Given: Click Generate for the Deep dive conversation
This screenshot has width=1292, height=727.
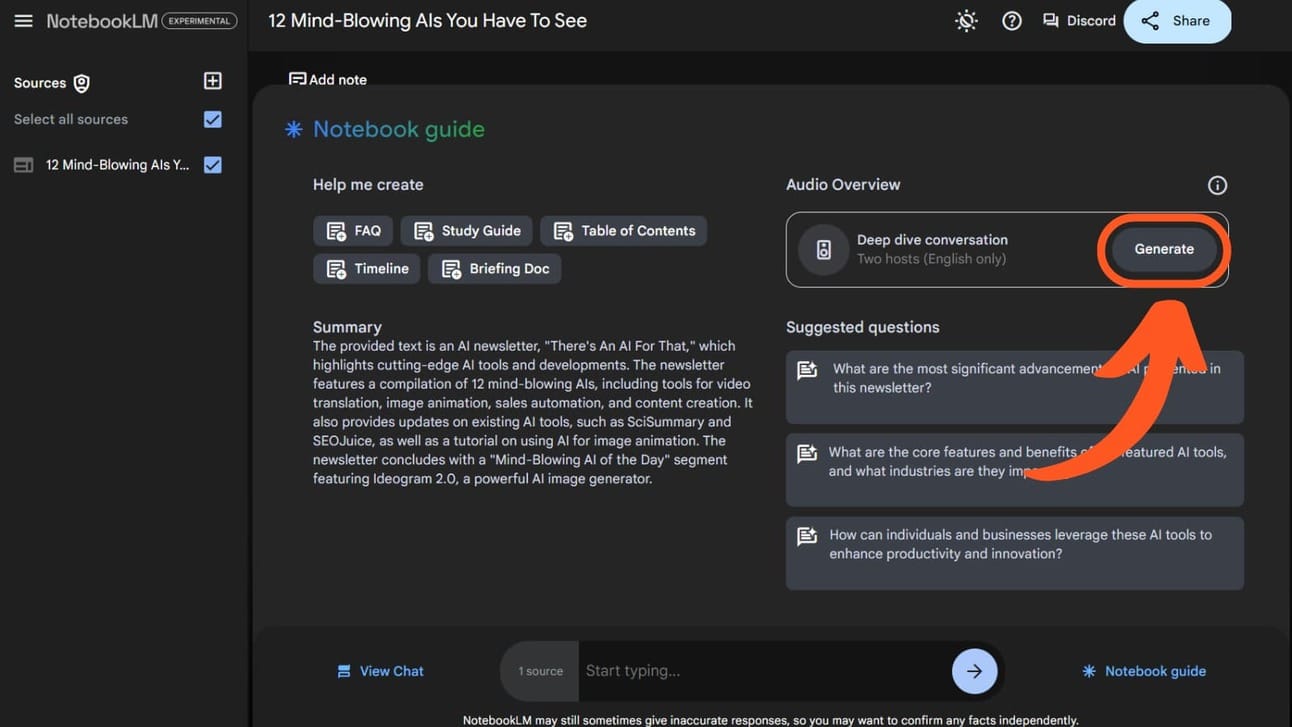Looking at the screenshot, I should click(1164, 249).
